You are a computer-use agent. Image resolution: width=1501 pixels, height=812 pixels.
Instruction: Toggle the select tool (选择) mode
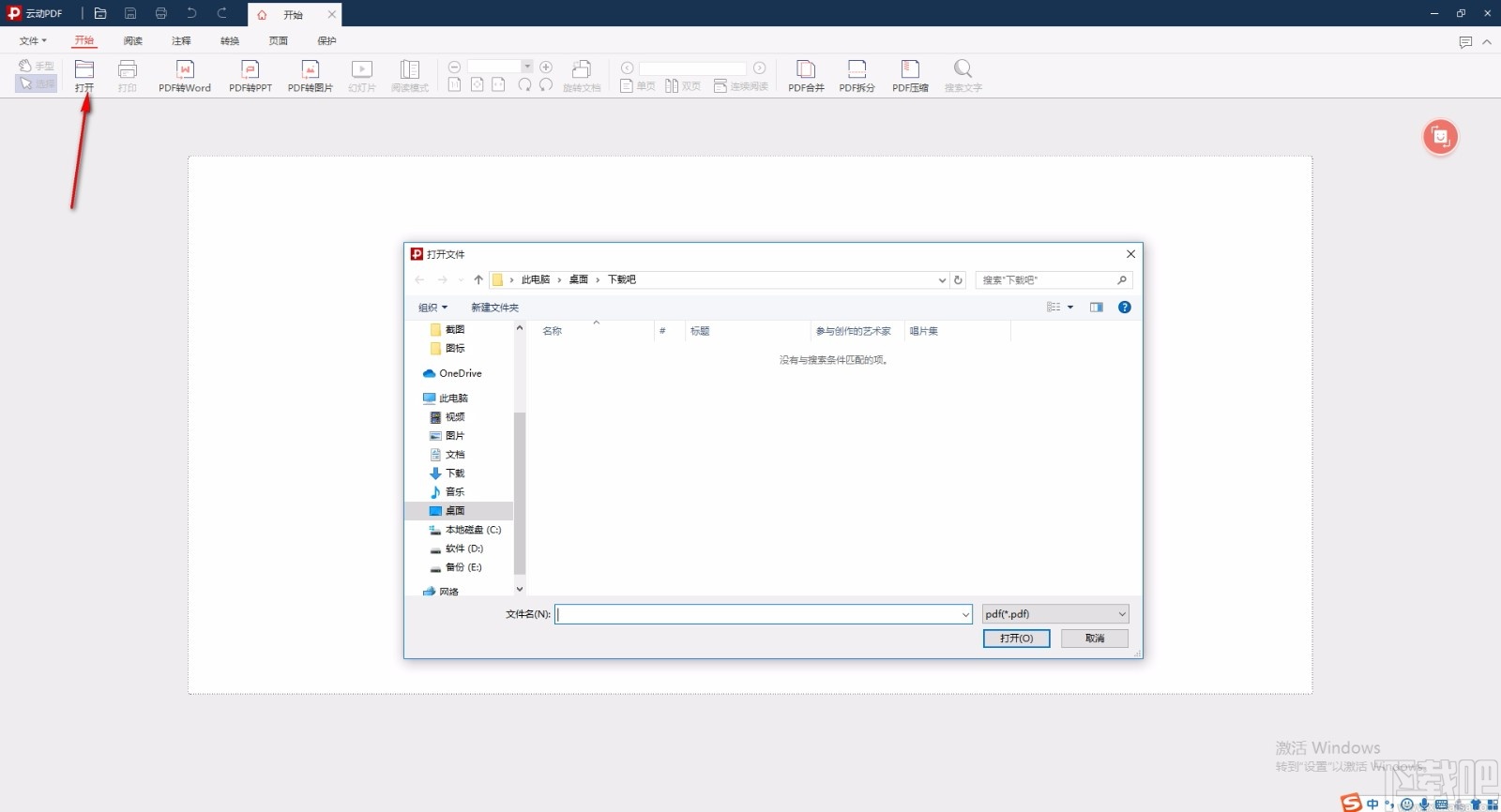tap(37, 83)
